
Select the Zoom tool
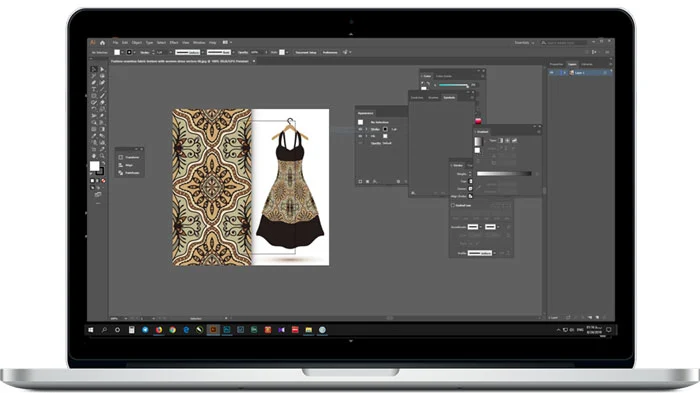pyautogui.click(x=102, y=156)
